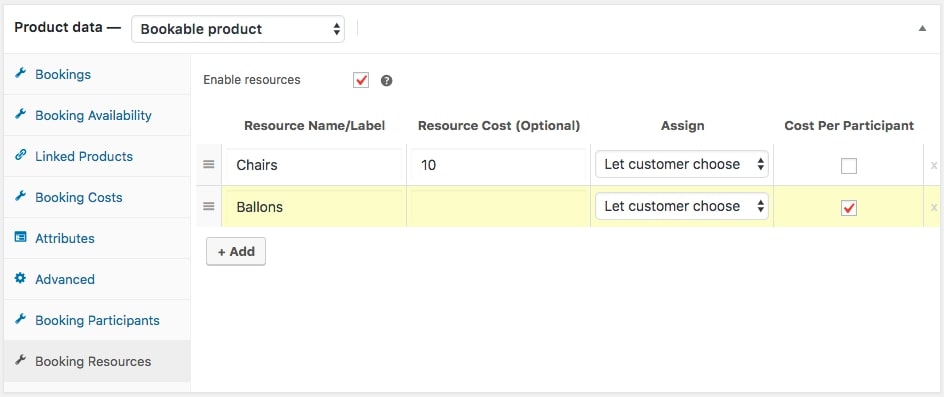Click the Ballons resource name field

[314, 207]
